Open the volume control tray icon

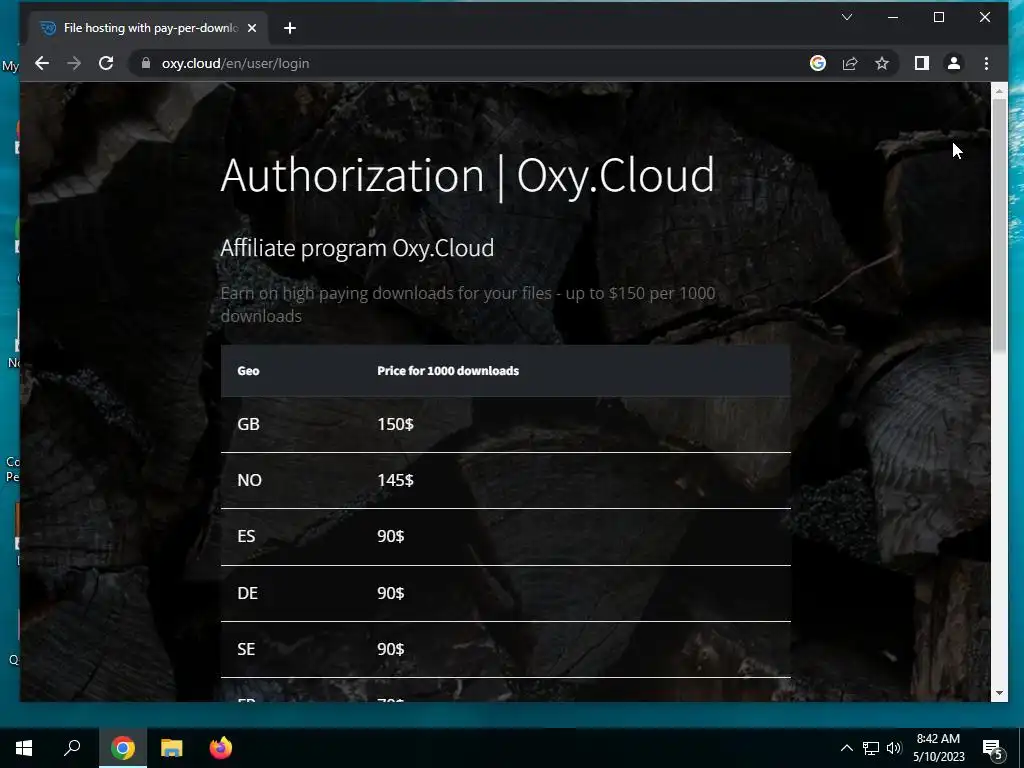894,748
